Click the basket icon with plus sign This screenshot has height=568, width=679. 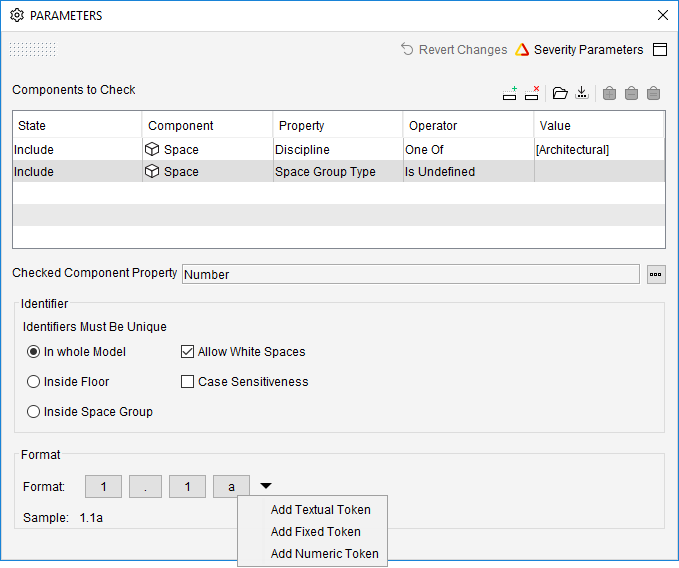609,93
